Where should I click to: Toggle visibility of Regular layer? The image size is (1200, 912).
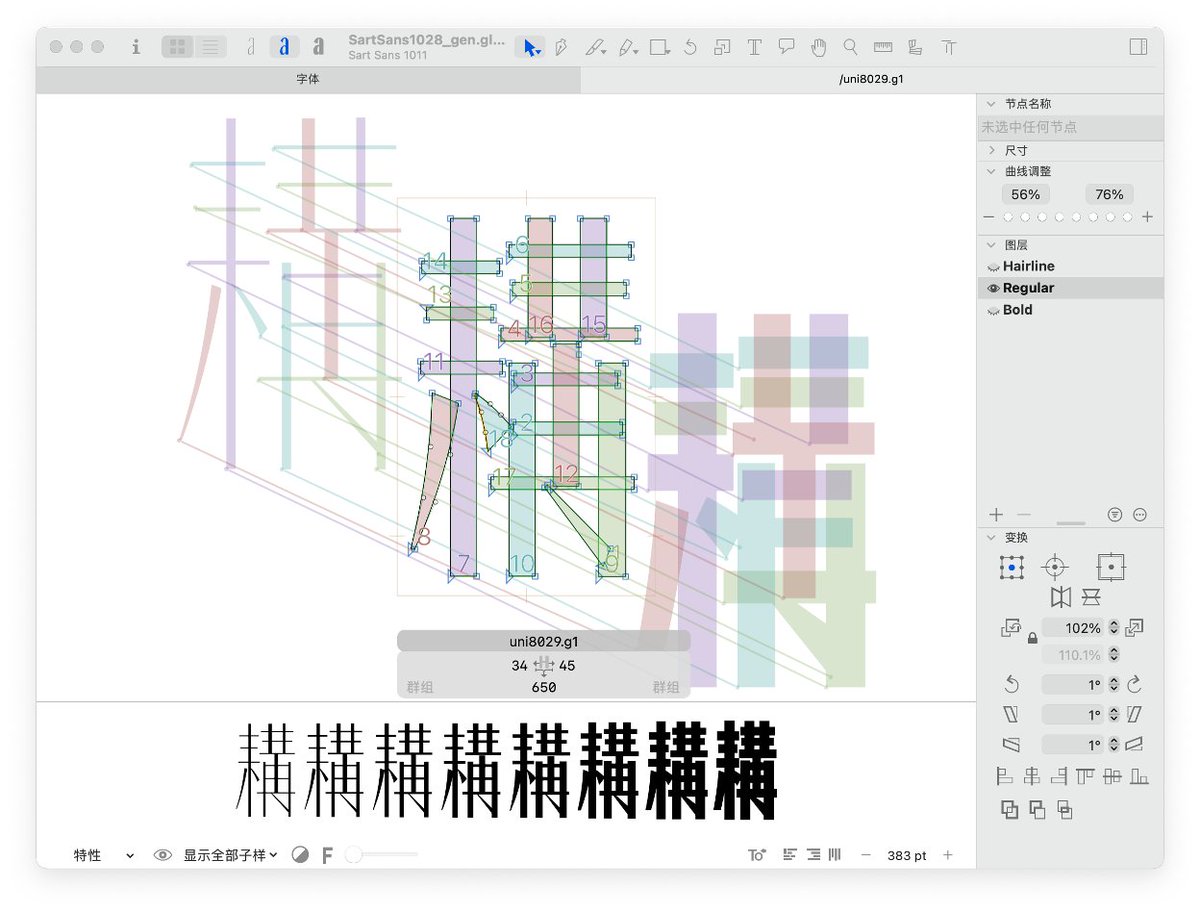click(993, 288)
